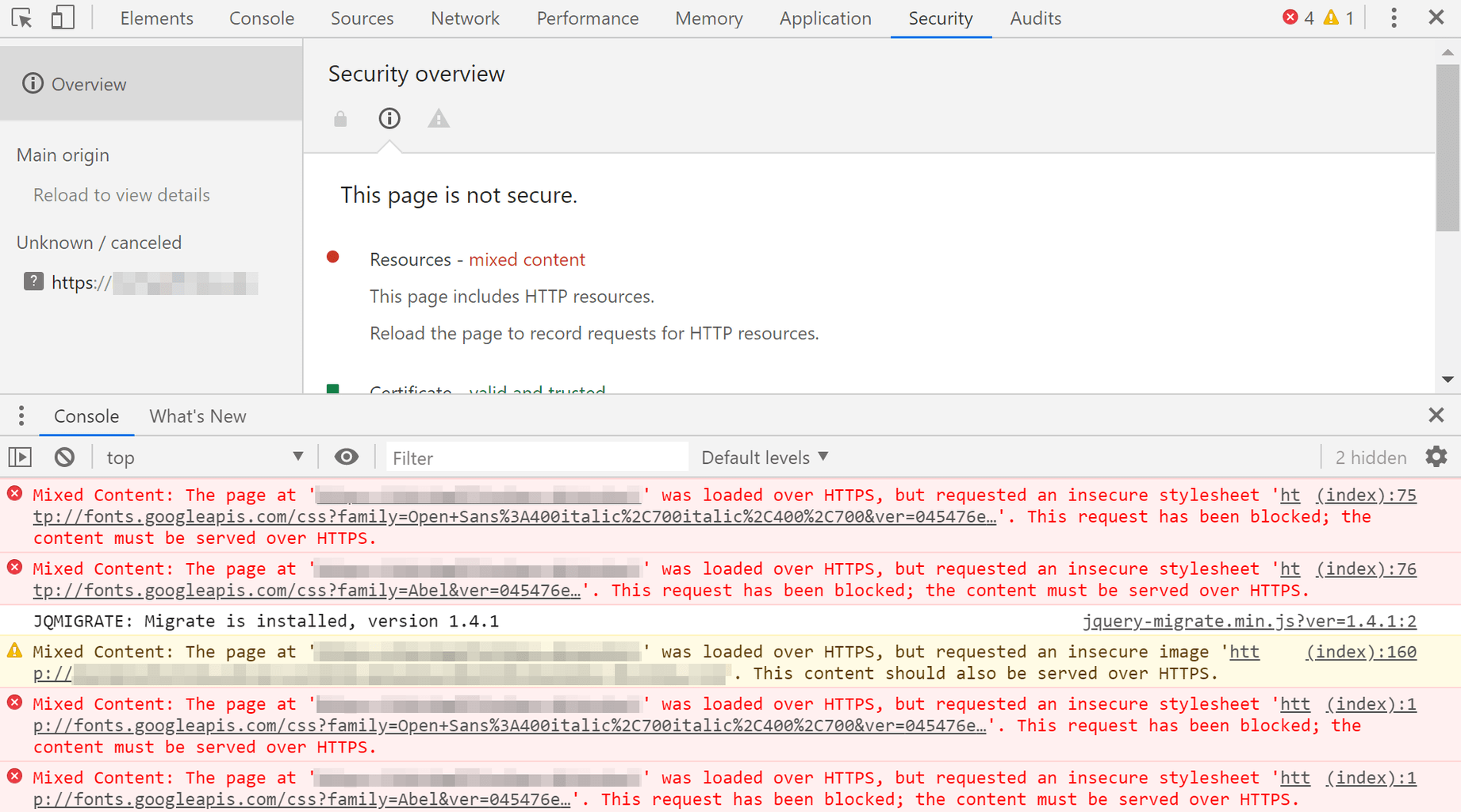Image resolution: width=1461 pixels, height=812 pixels.
Task: Switch to the Network panel
Action: [x=465, y=17]
